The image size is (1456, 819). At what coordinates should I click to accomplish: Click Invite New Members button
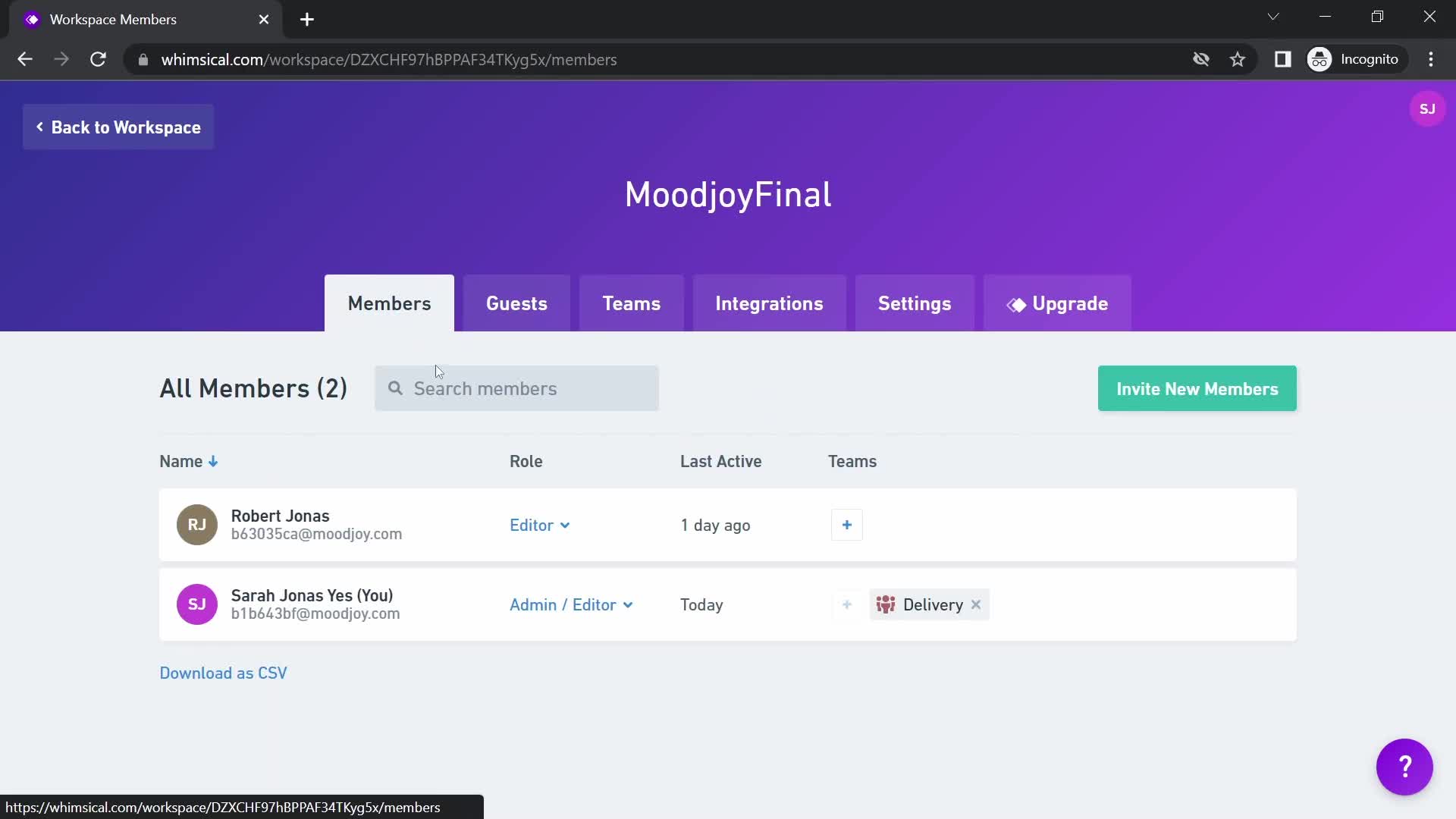pos(1198,389)
